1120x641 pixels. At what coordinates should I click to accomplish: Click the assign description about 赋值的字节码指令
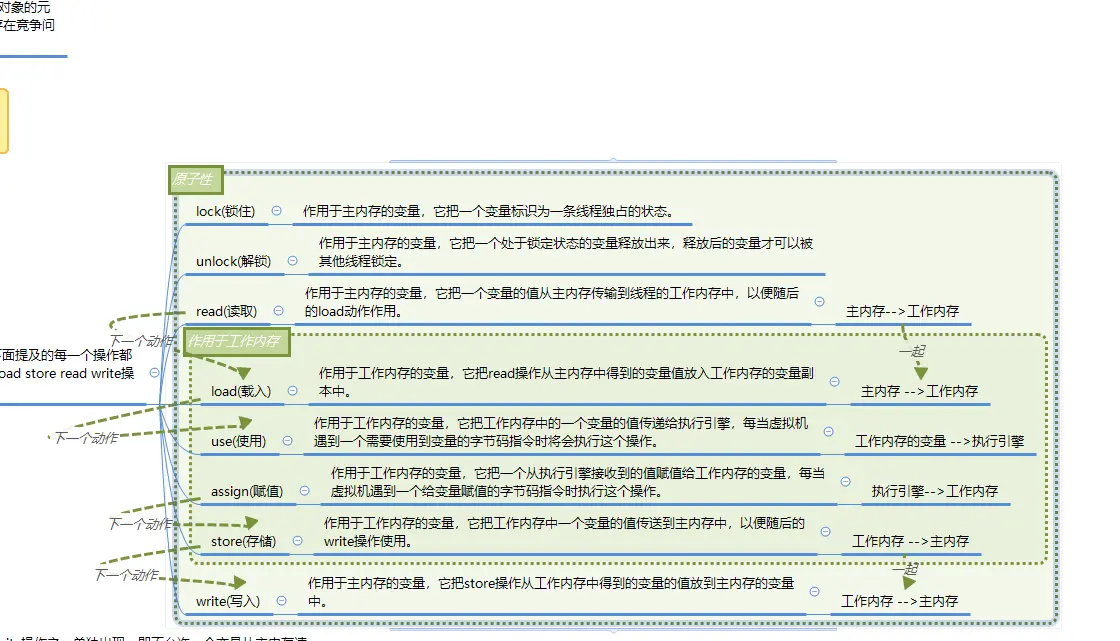click(x=578, y=482)
